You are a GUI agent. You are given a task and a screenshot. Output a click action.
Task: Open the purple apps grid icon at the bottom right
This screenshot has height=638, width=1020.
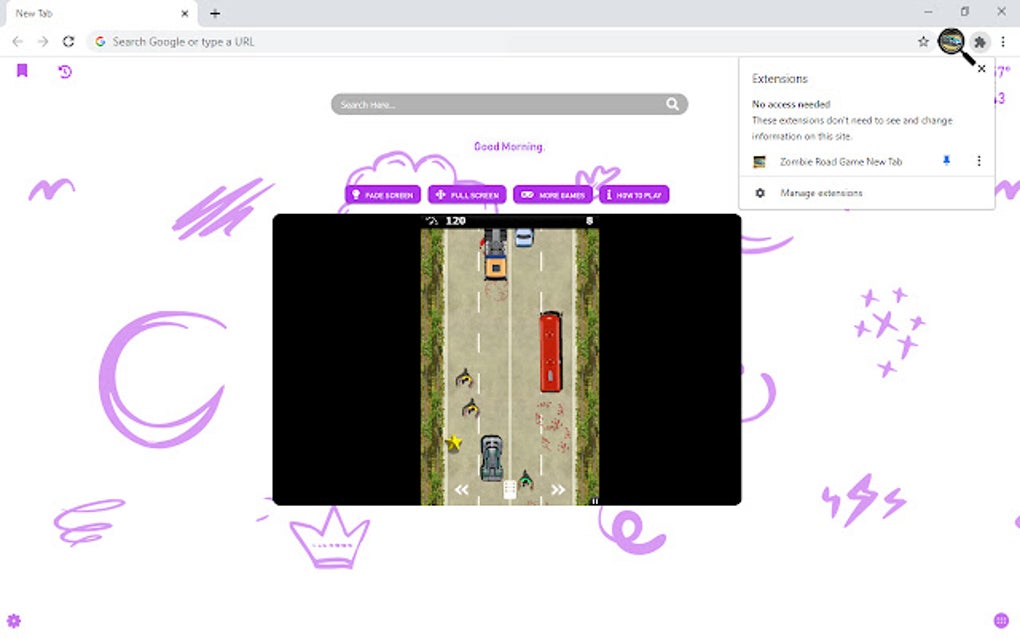click(x=1001, y=620)
